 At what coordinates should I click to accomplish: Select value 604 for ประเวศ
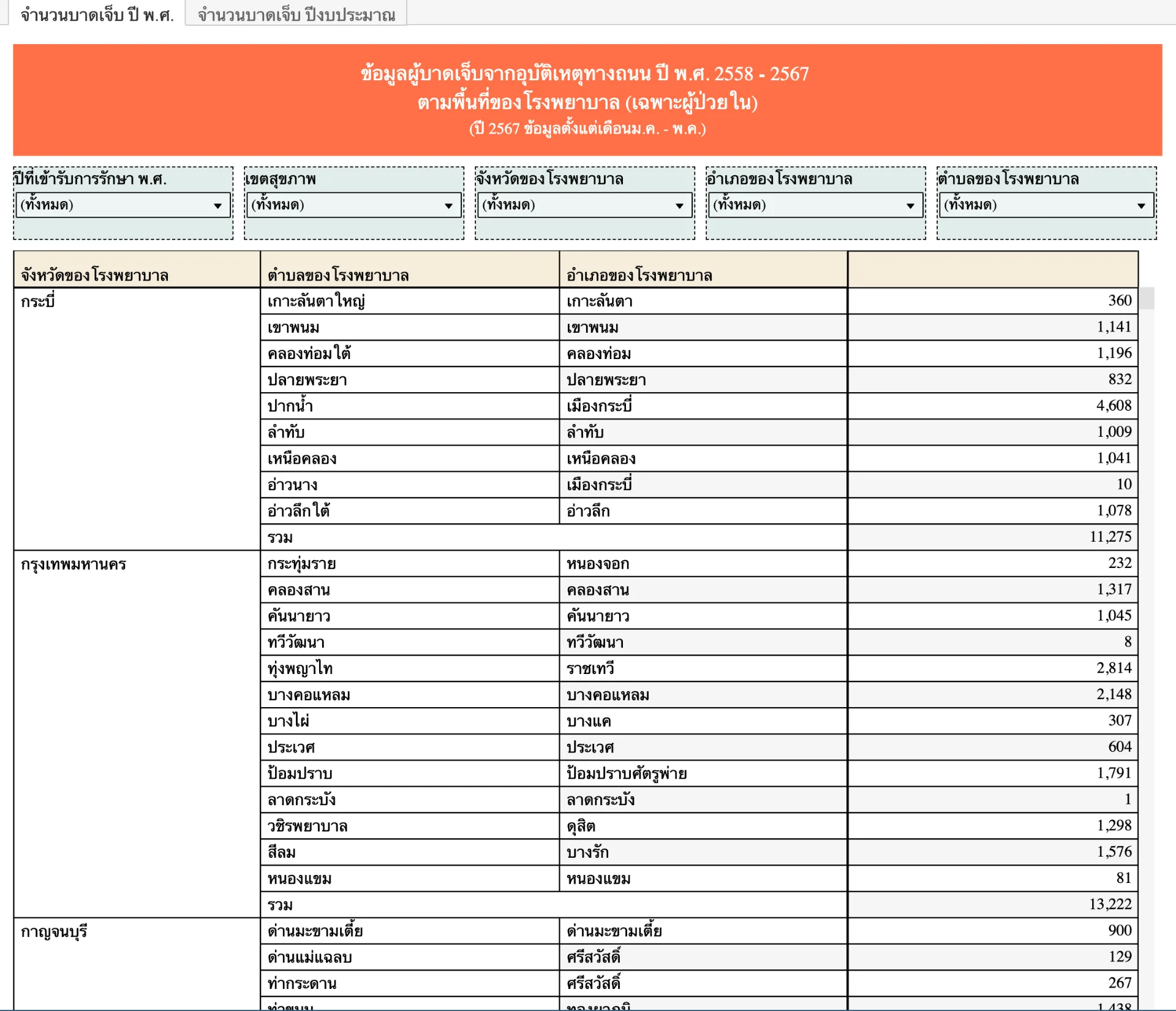point(993,748)
